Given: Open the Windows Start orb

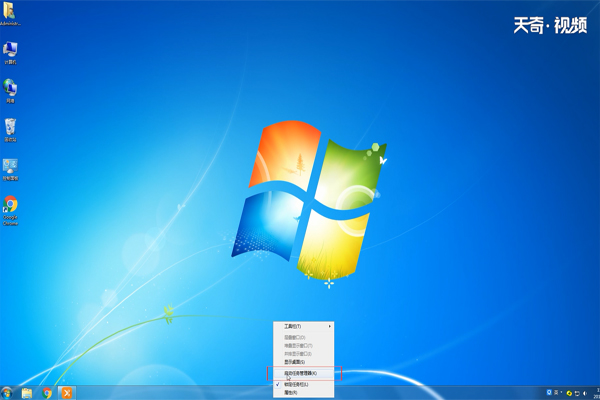Looking at the screenshot, I should [7, 393].
